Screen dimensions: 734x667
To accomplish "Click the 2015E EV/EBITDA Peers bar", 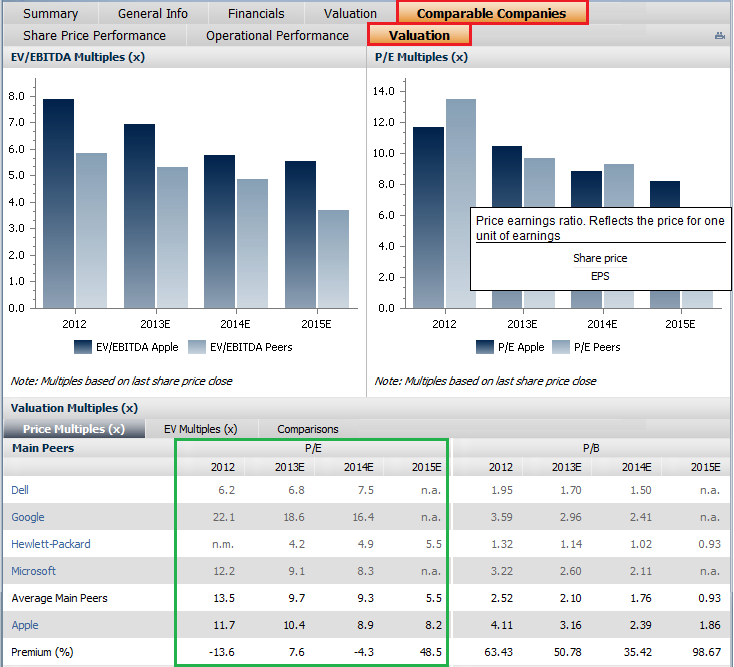I will [333, 259].
